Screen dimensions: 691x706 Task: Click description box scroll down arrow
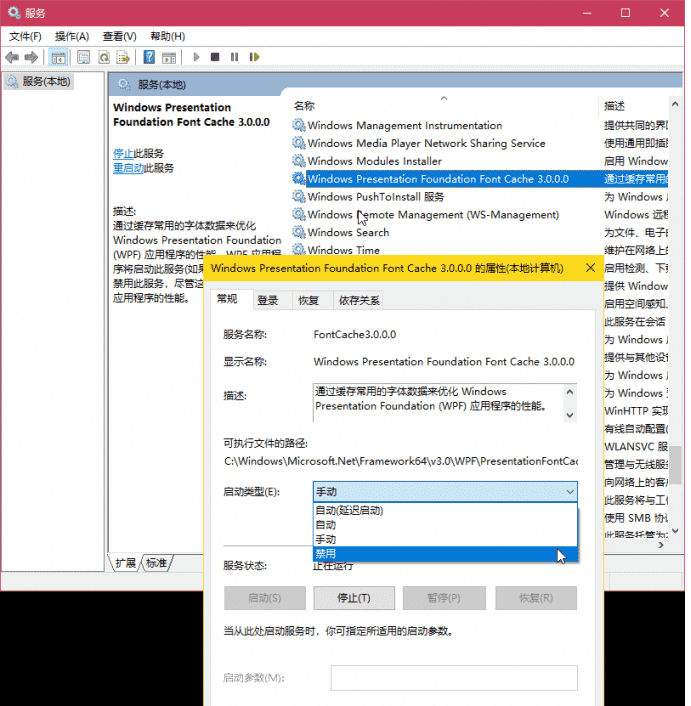[x=570, y=415]
